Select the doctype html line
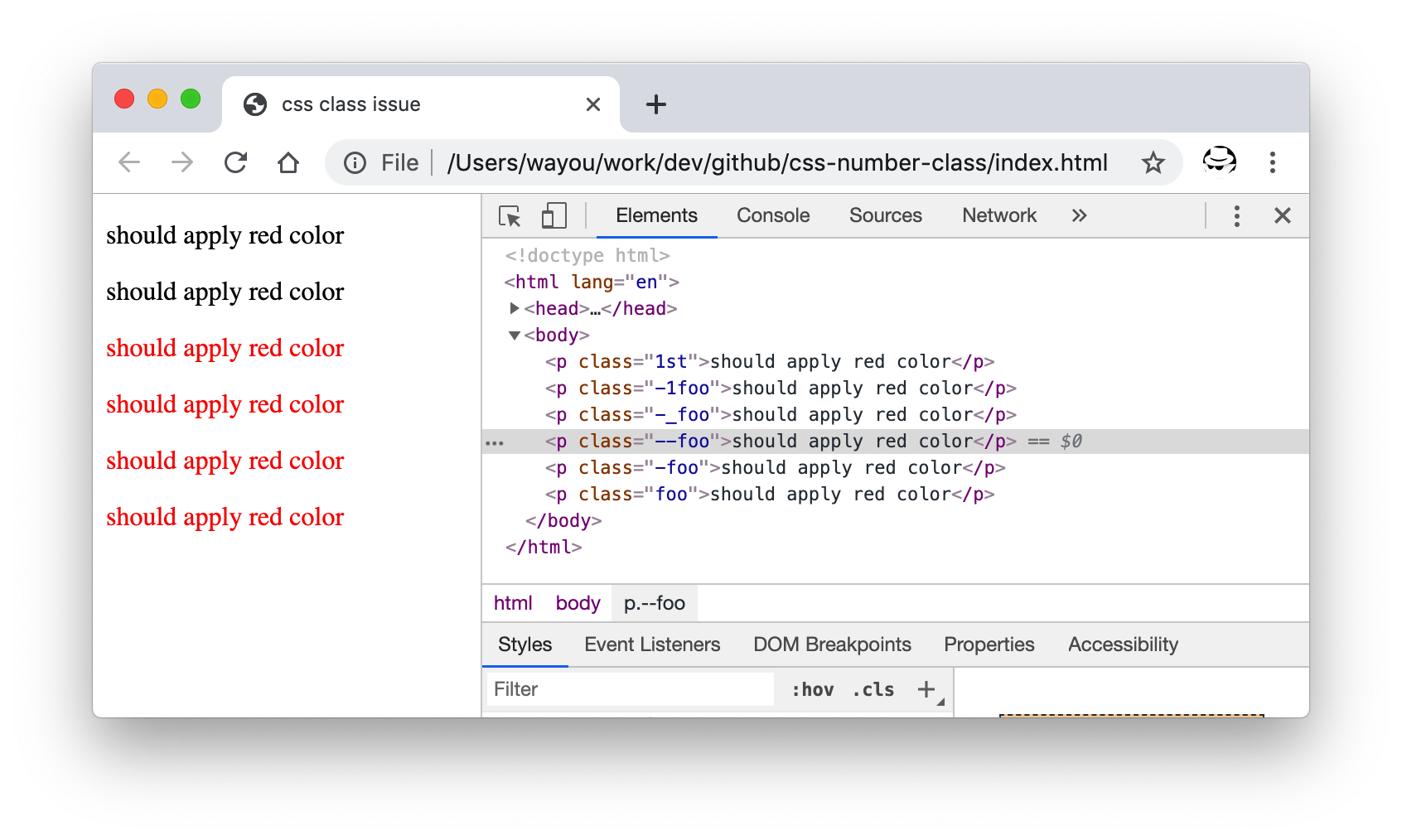The image size is (1402, 840). [x=587, y=256]
